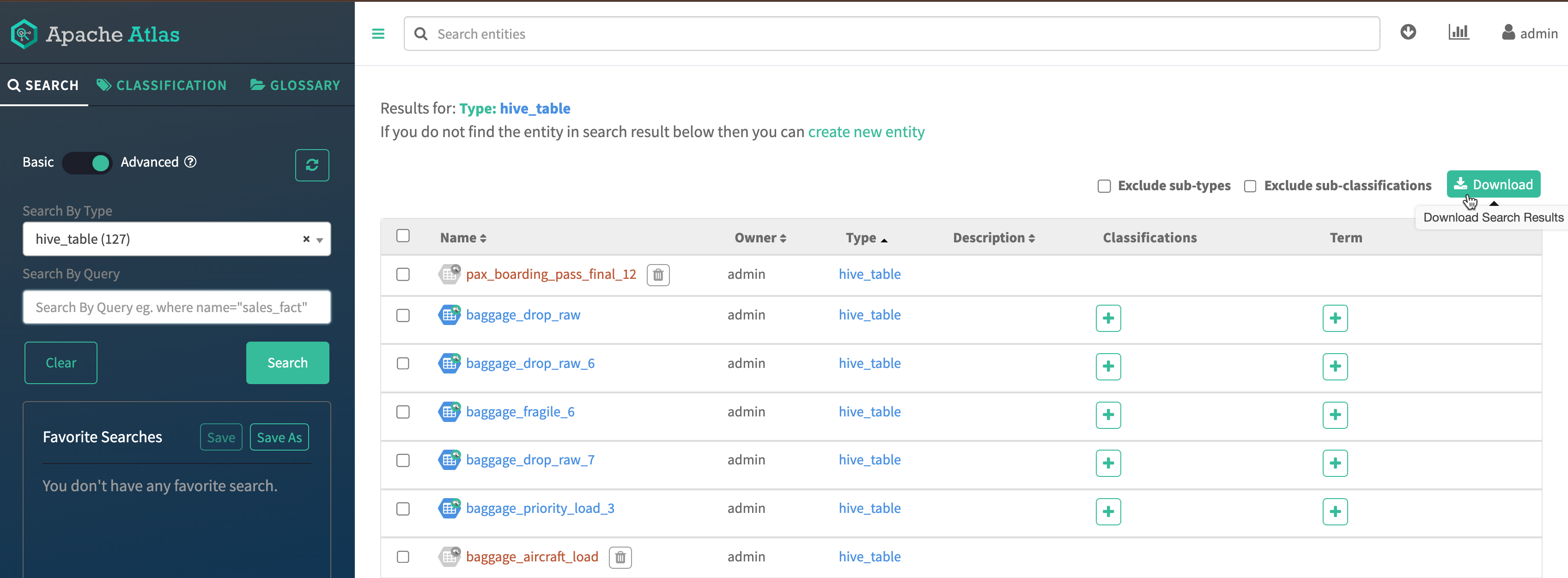The height and width of the screenshot is (578, 1568).
Task: Open the hive_table type dropdown arrow
Action: (x=320, y=240)
